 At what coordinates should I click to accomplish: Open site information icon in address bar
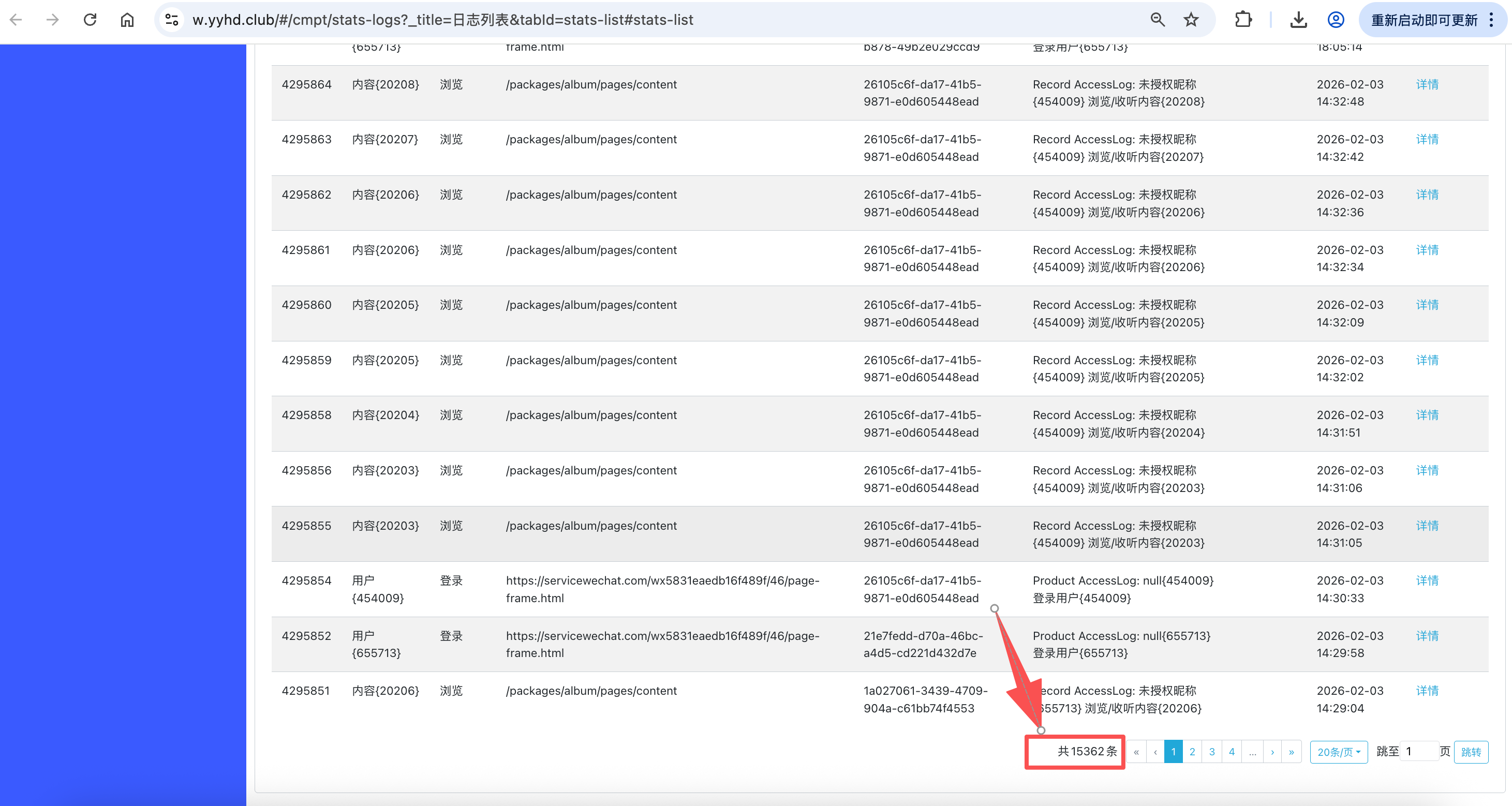171,20
